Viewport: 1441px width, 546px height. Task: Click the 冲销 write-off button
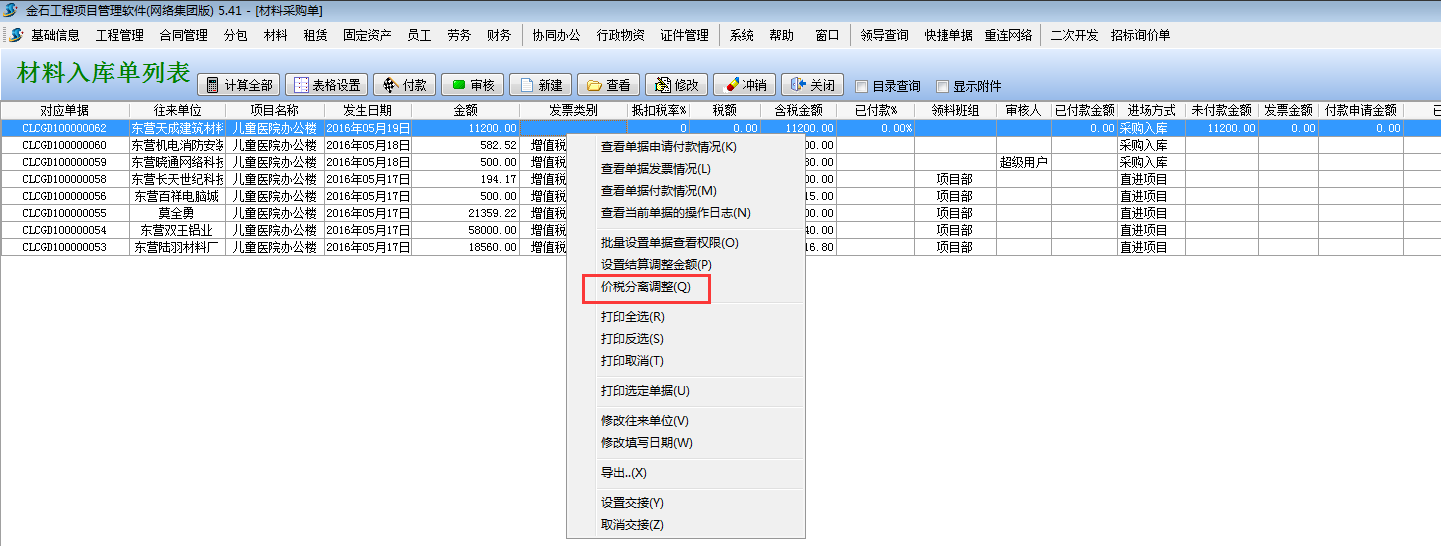point(743,85)
